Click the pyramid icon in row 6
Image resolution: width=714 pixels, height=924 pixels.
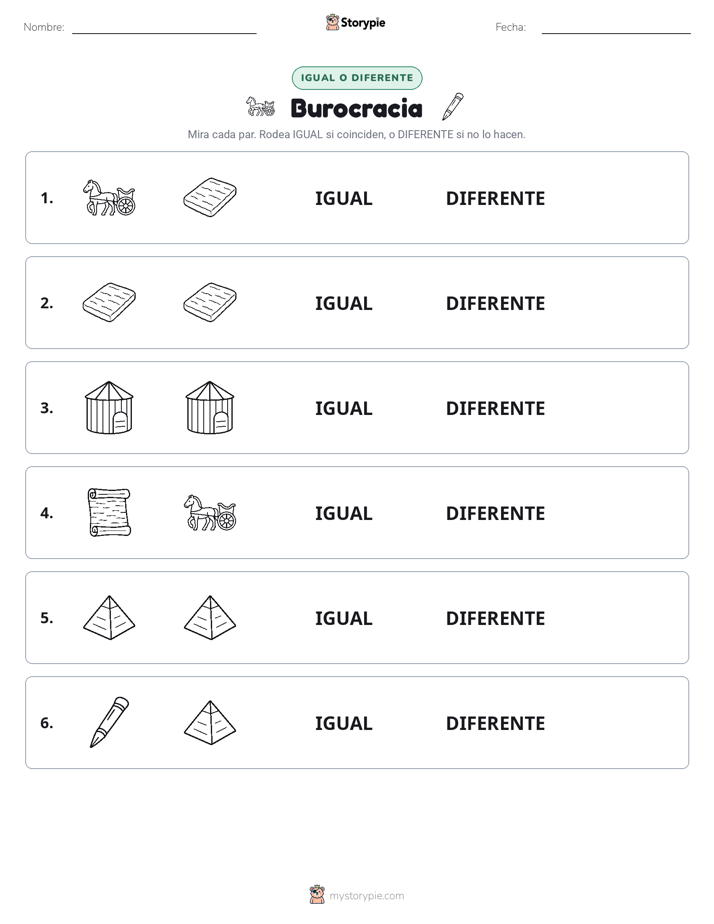[210, 722]
